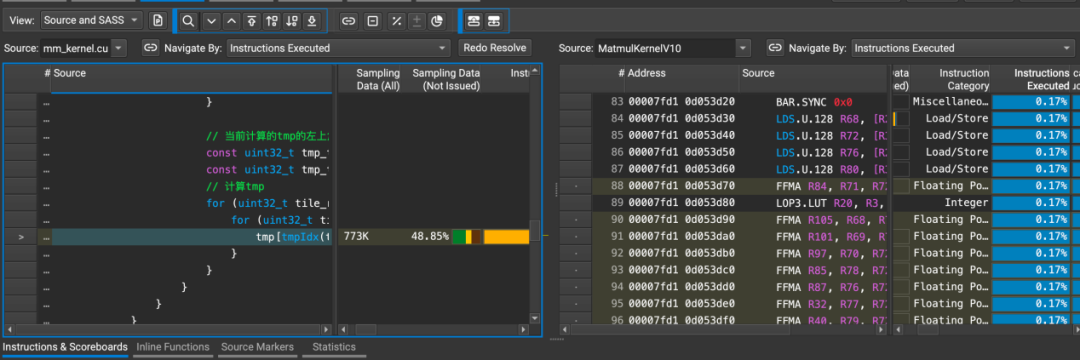Open the Source Markers tab

257,347
